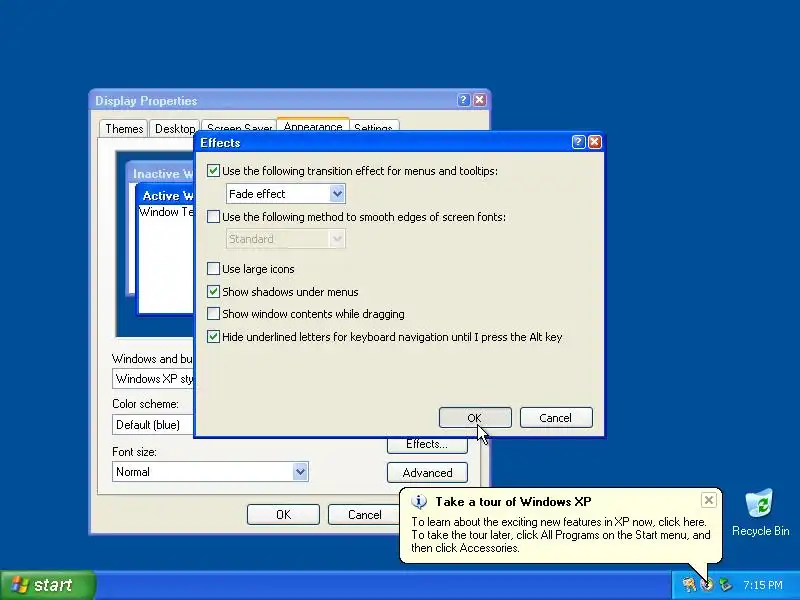800x600 pixels.
Task: Open the Fade effect dropdown
Action: [286, 194]
